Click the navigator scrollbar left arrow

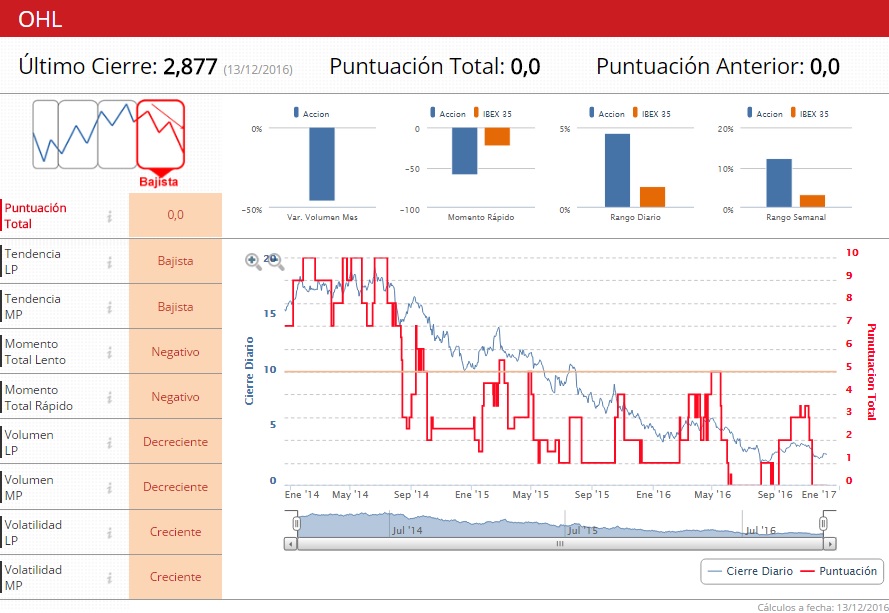point(290,544)
